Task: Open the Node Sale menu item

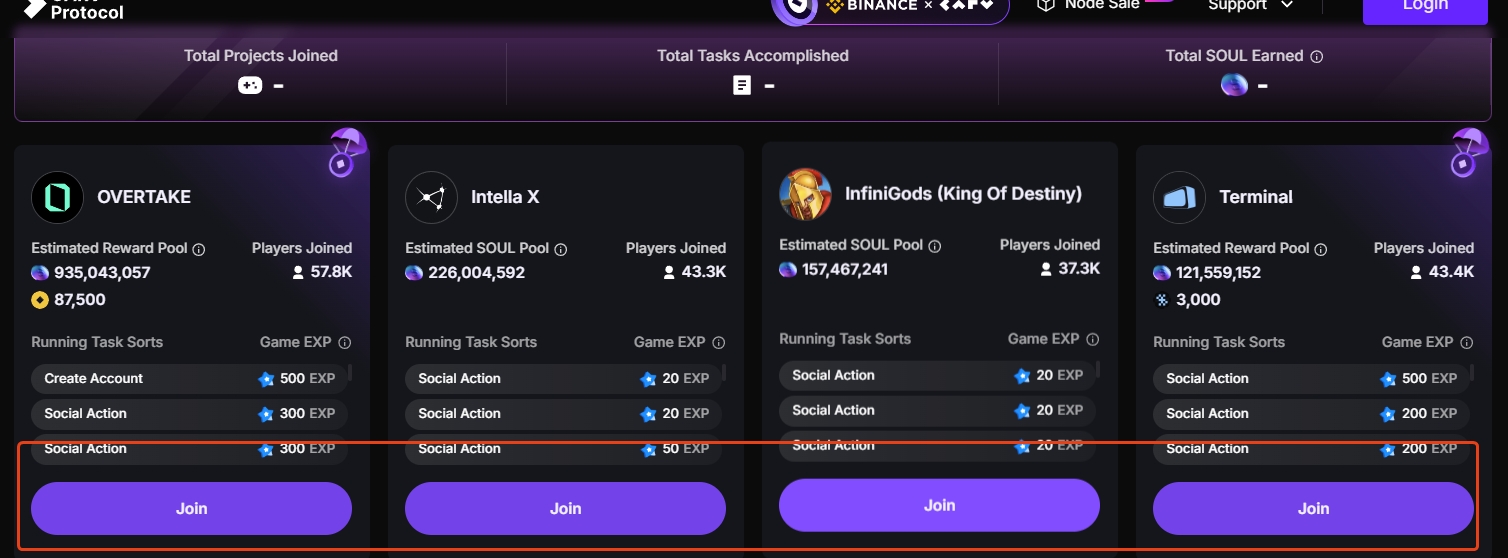Action: [1090, 6]
